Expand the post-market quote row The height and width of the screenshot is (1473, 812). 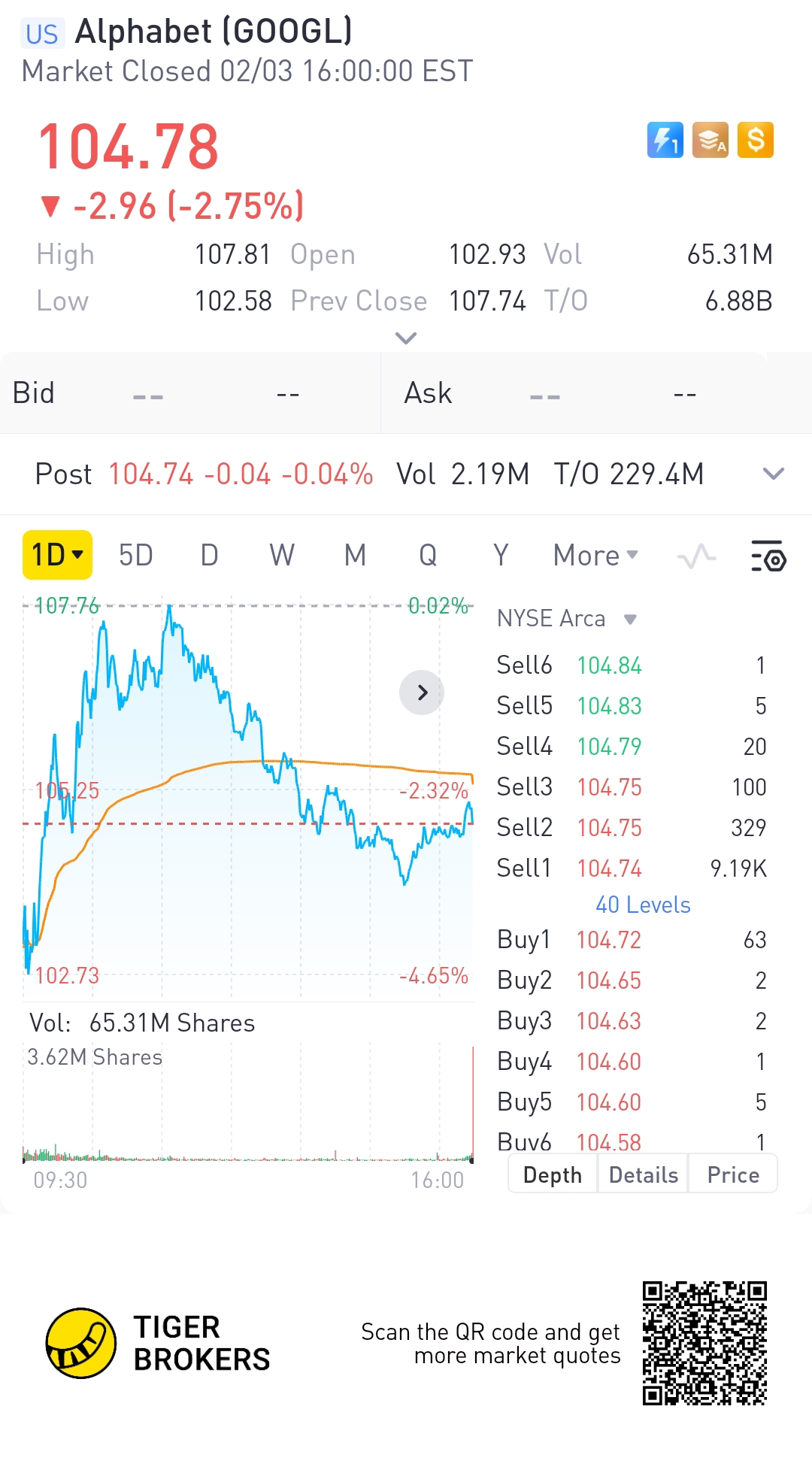(773, 474)
